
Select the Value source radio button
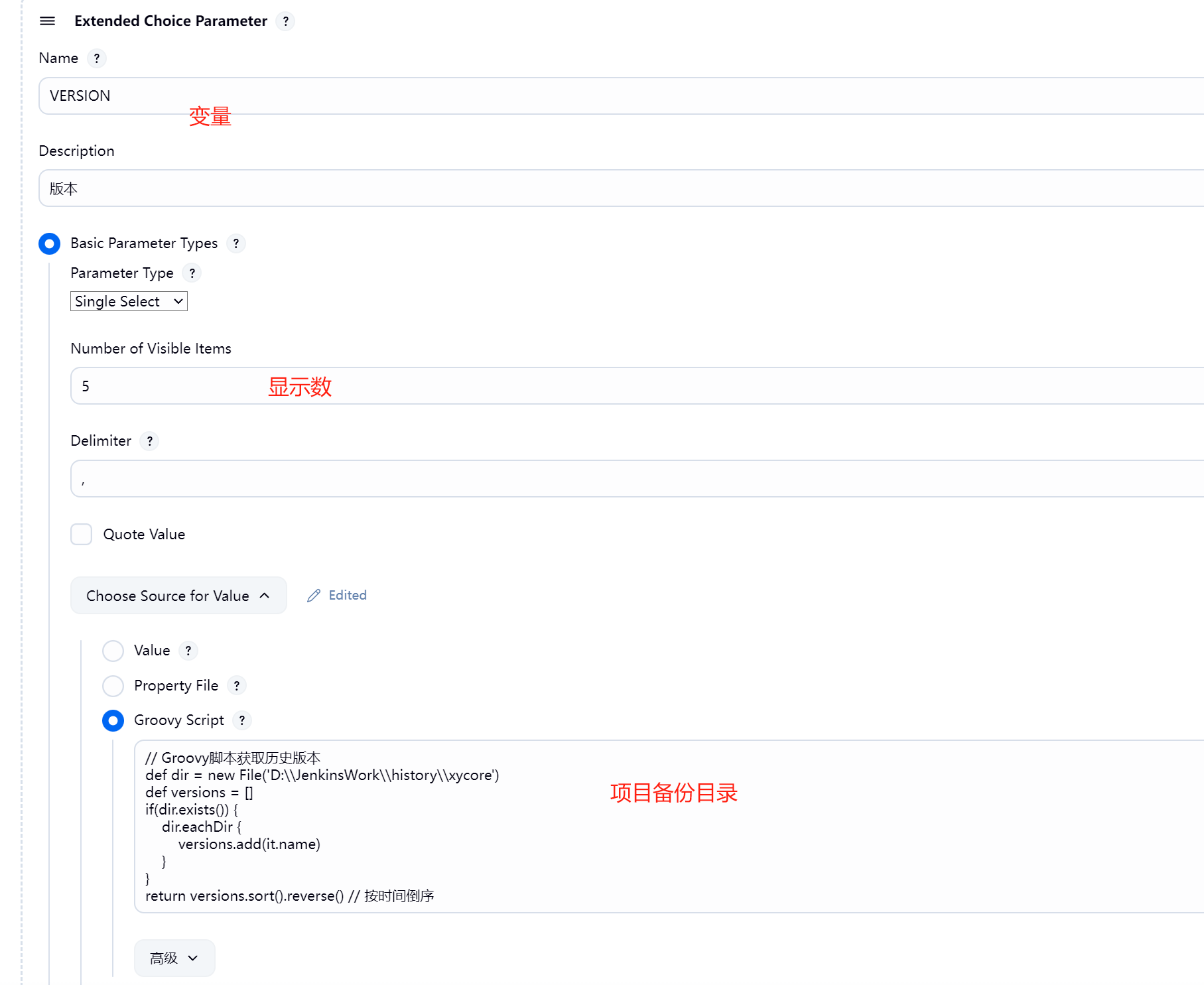pyautogui.click(x=113, y=651)
